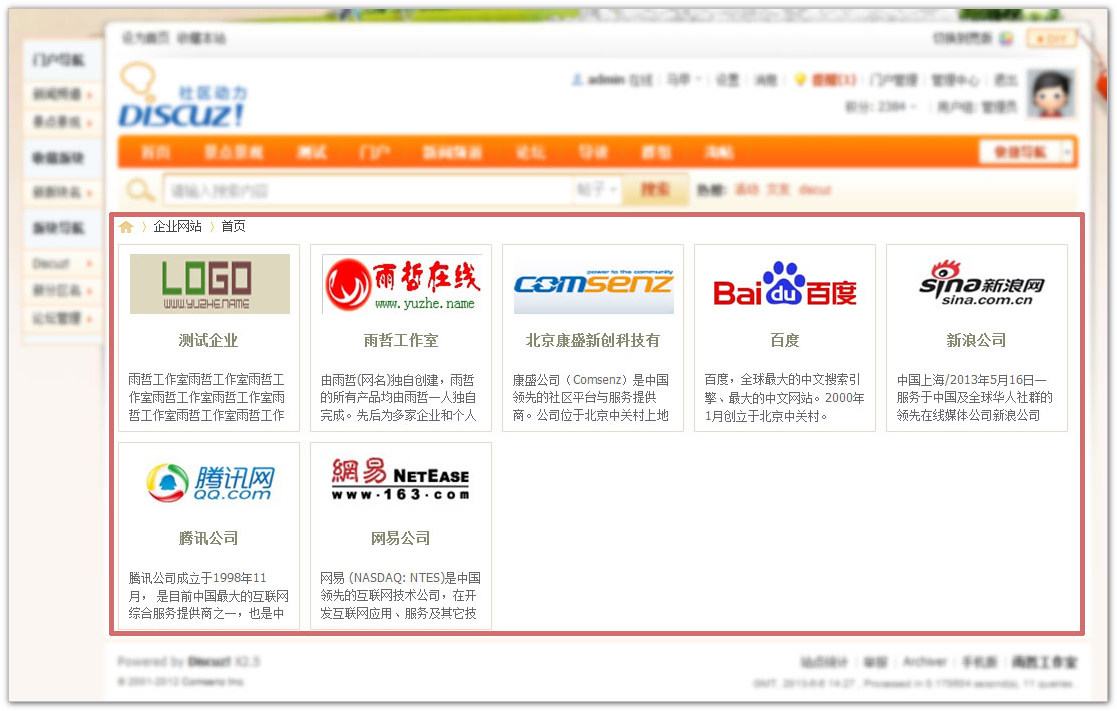Click the description under 测试企业
This screenshot has width=1117, height=711.
tap(207, 398)
